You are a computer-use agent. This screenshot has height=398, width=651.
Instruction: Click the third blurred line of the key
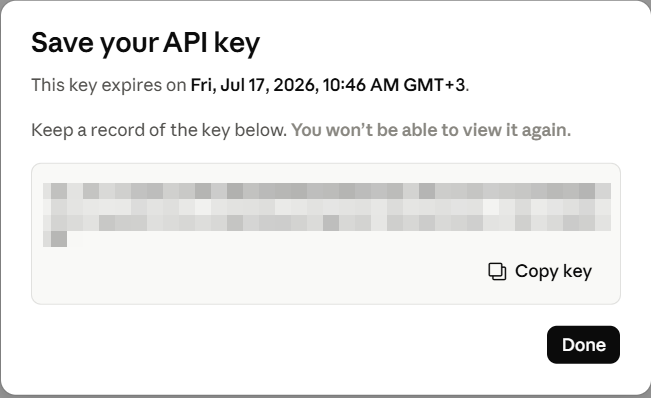pyautogui.click(x=327, y=223)
